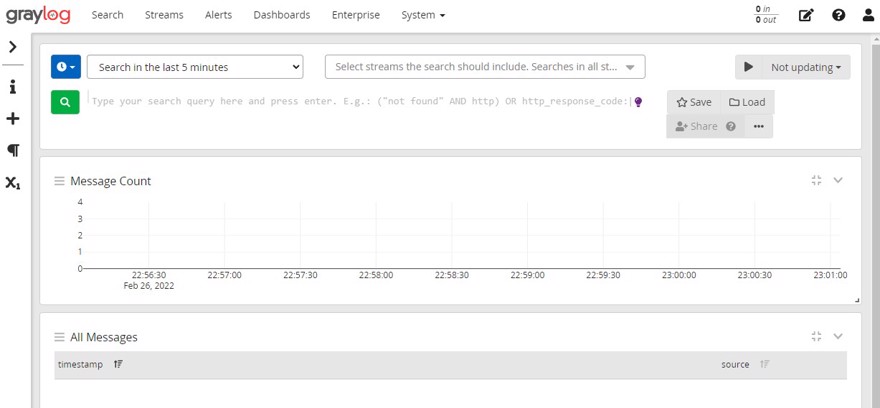This screenshot has height=408, width=880.
Task: Open the user profile icon
Action: (868, 15)
